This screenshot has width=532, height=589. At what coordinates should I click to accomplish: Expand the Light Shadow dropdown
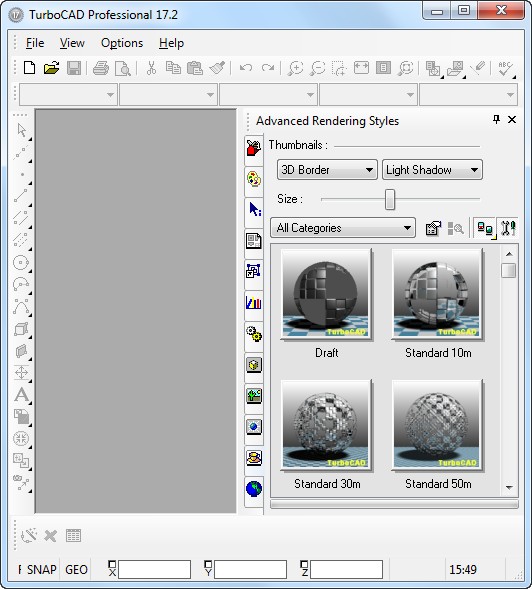432,170
